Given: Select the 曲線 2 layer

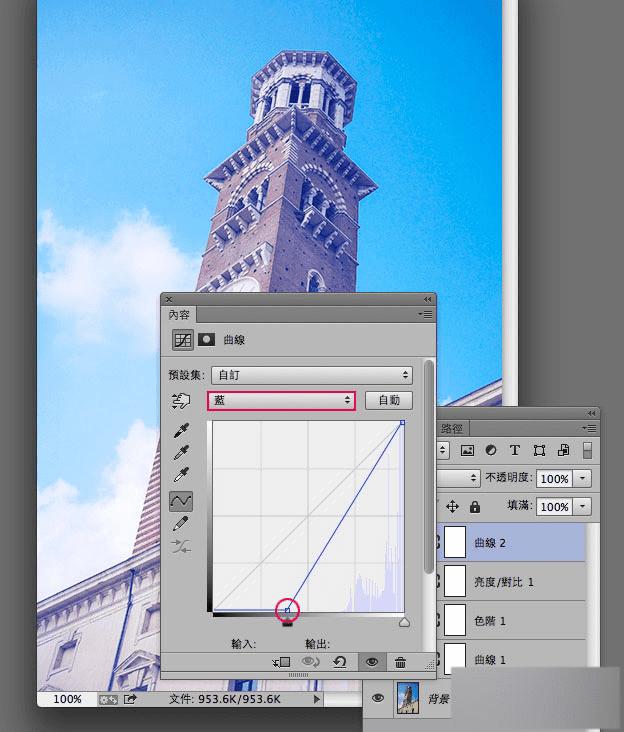Looking at the screenshot, I should 512,542.
